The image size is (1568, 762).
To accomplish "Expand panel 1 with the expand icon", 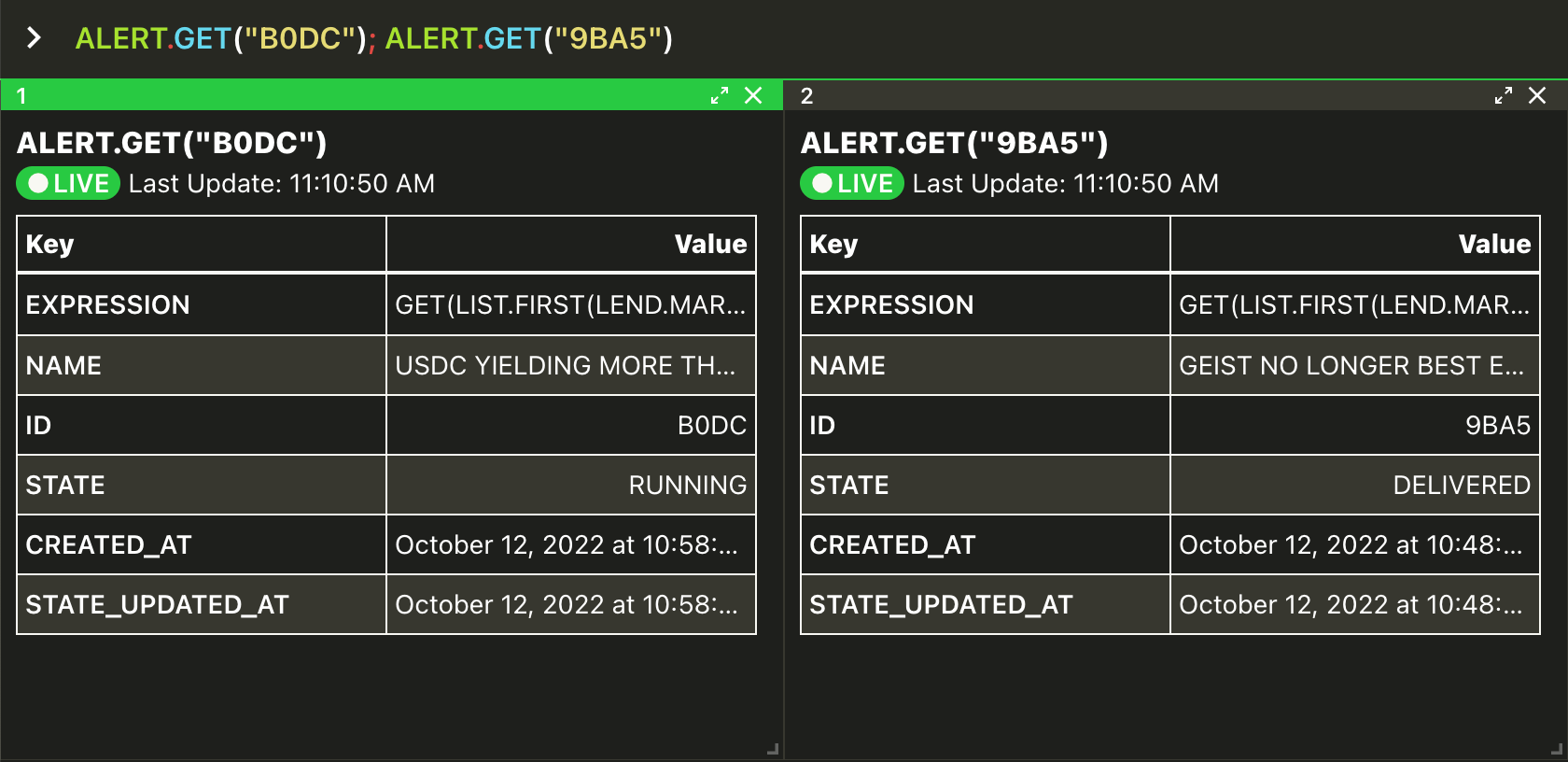I will pyautogui.click(x=719, y=95).
